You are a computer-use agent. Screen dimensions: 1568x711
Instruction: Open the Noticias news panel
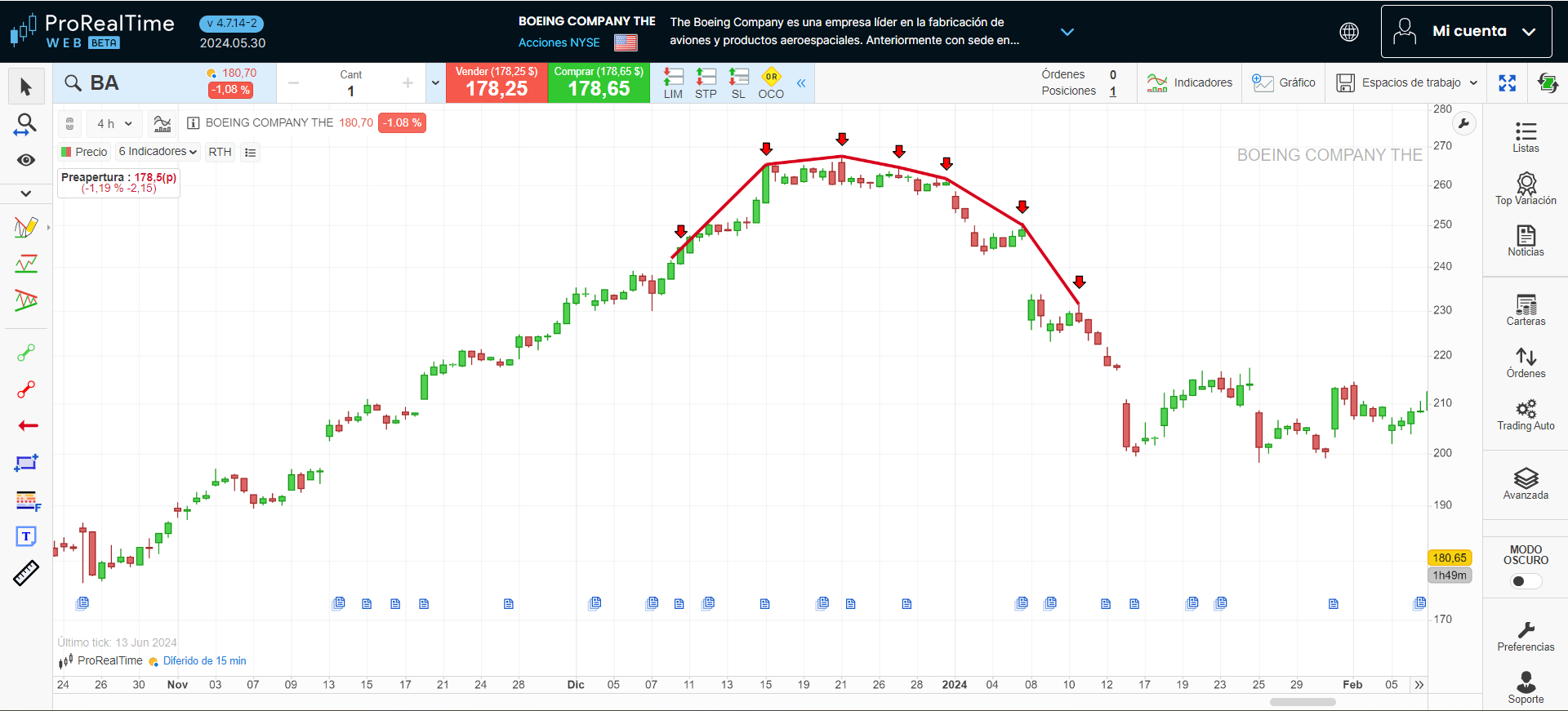[1525, 241]
